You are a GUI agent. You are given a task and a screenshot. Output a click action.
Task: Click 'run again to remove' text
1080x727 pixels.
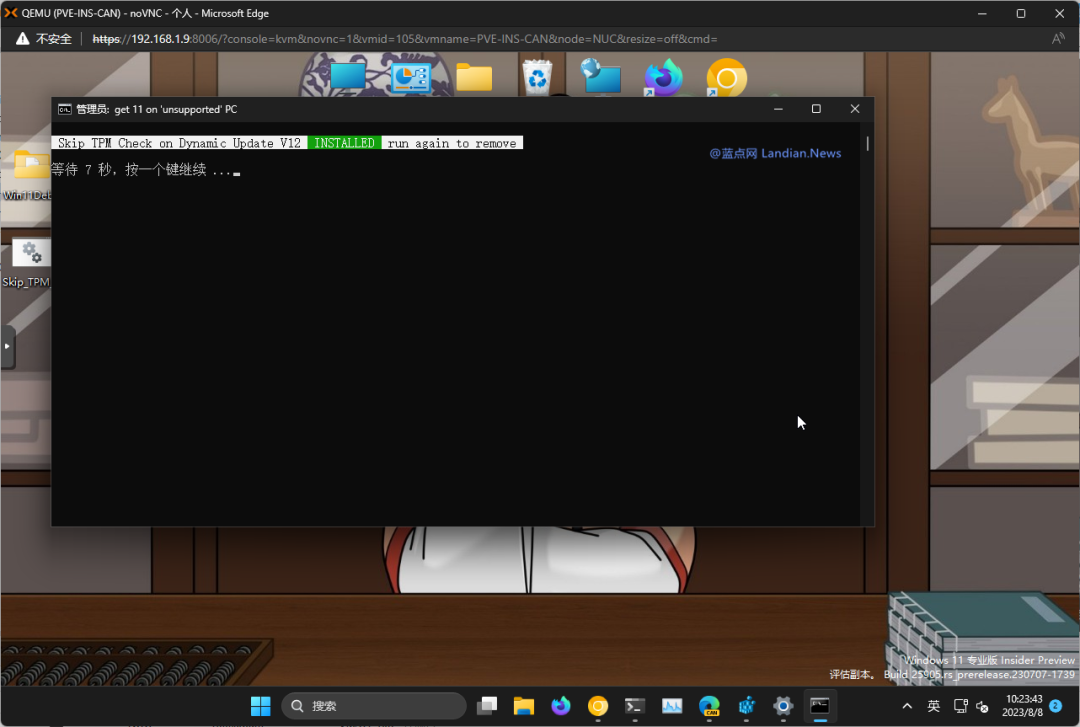(x=452, y=143)
